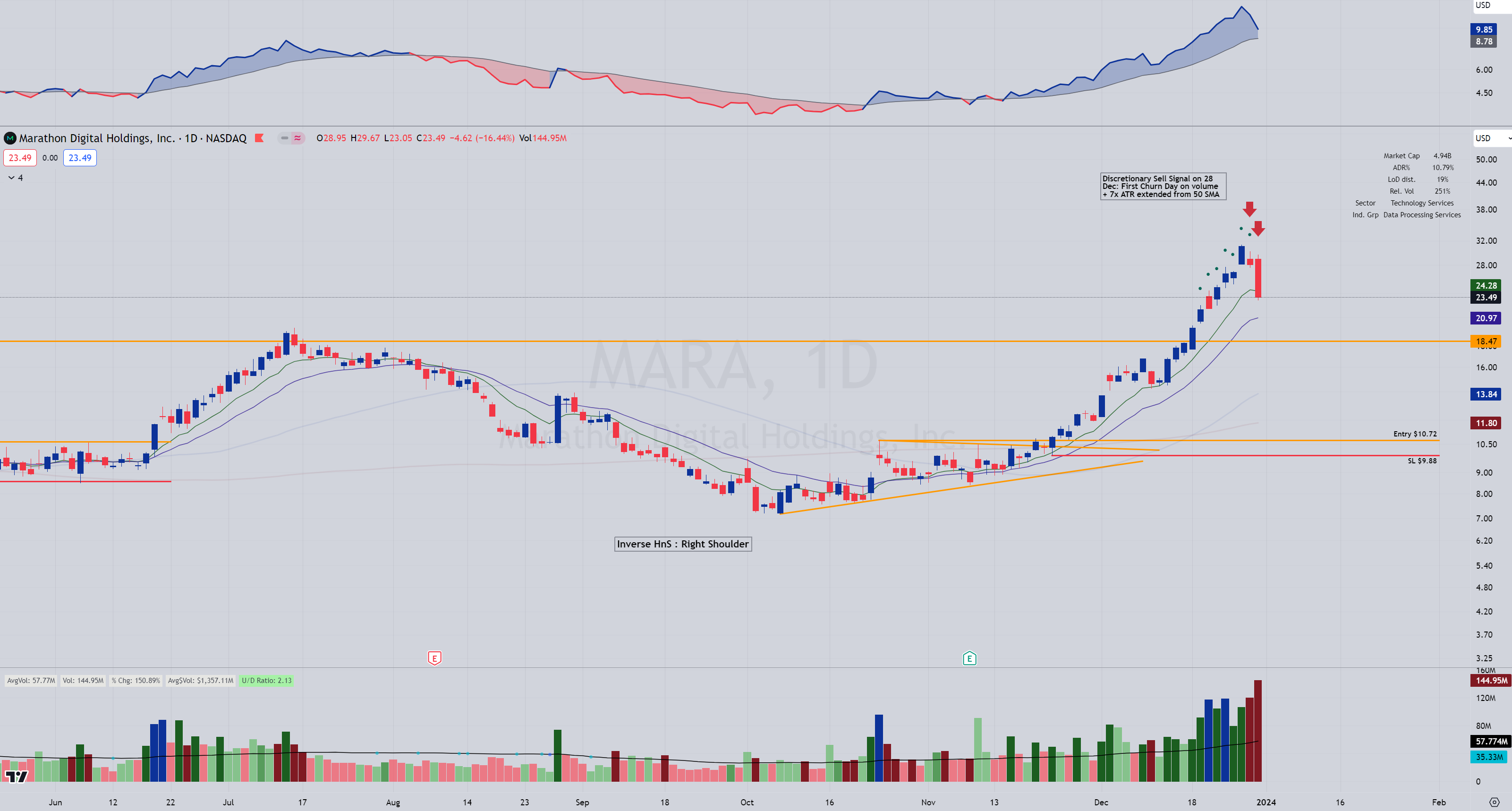Image resolution: width=1512 pixels, height=811 pixels.
Task: Click the symbol title Marathon Digital Holdings
Action: [x=97, y=138]
